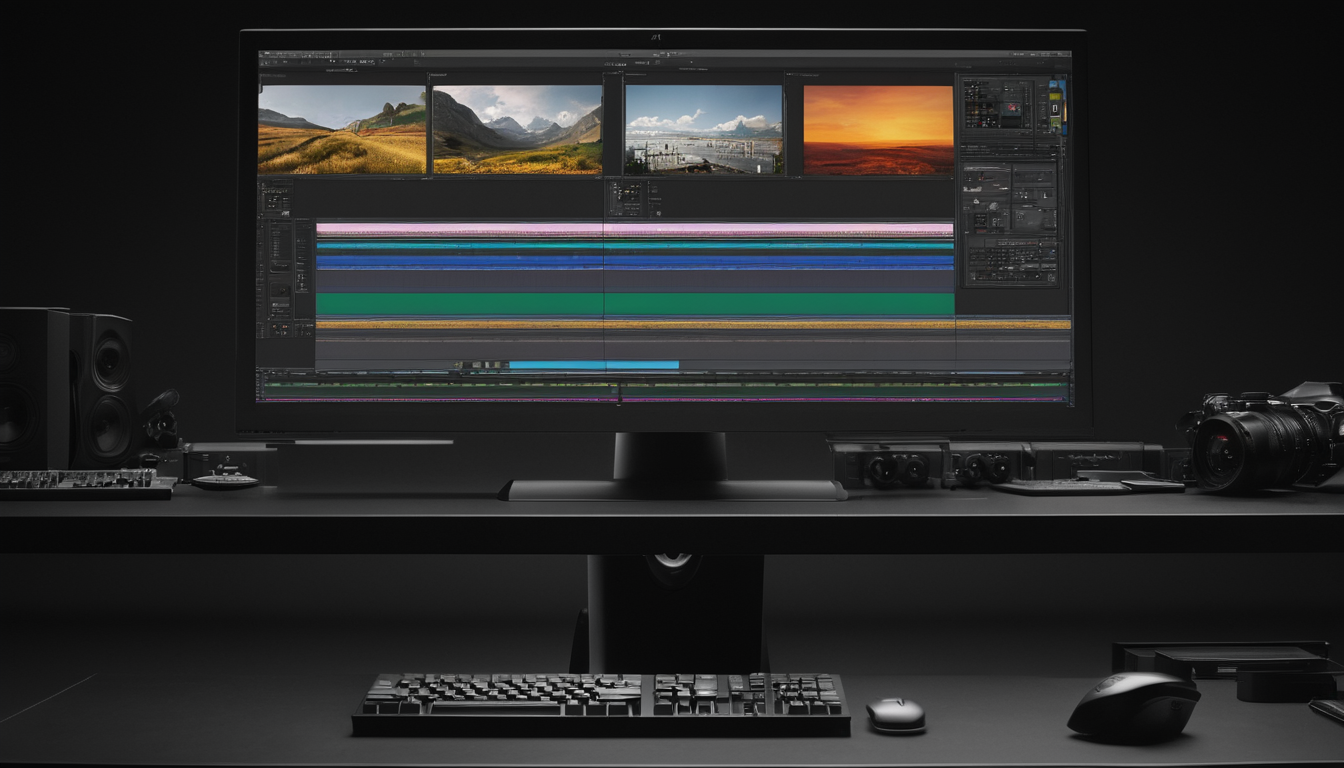Open the mountain valley clip preview

coord(517,130)
